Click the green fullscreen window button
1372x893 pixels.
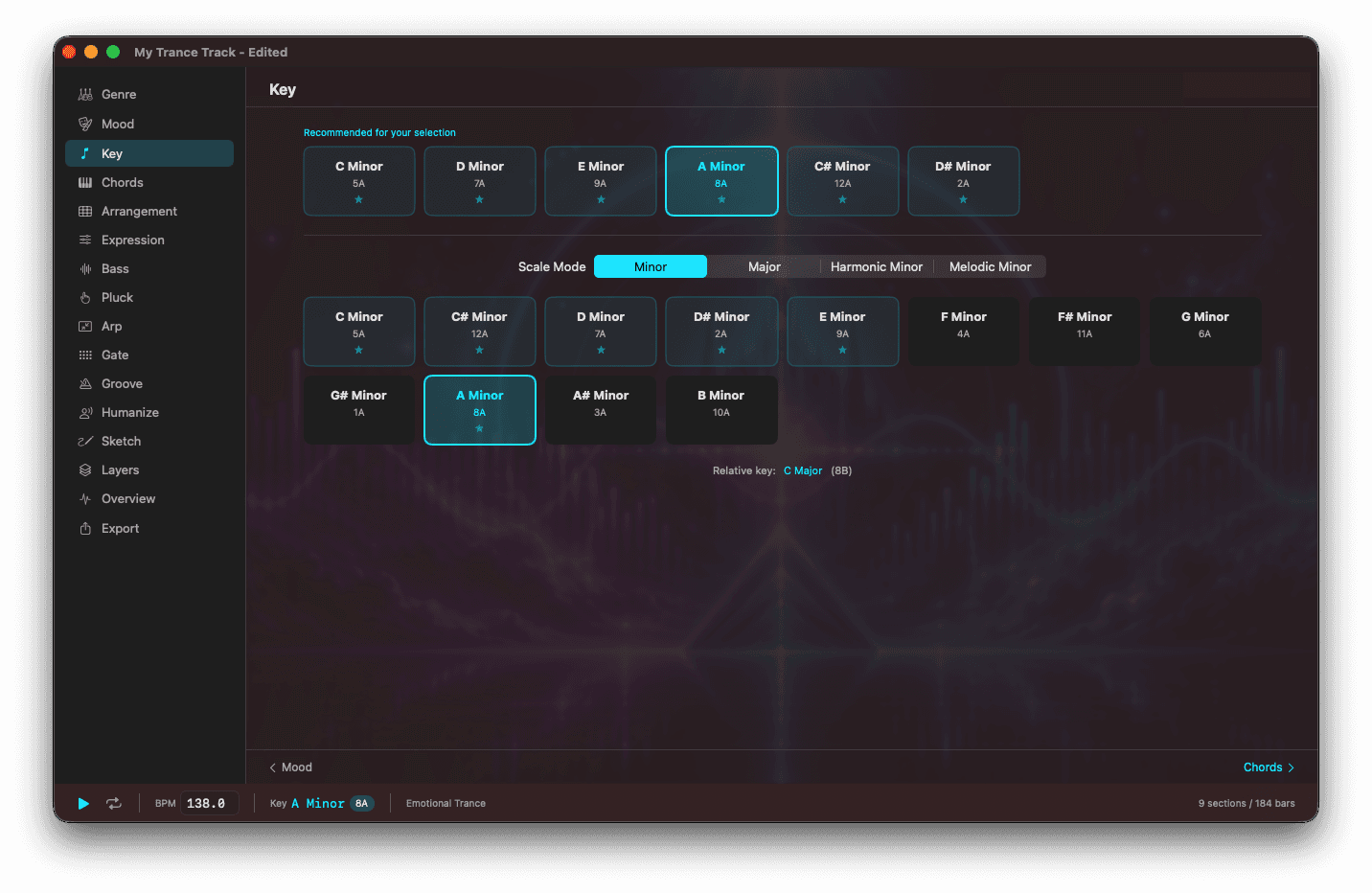(x=113, y=52)
